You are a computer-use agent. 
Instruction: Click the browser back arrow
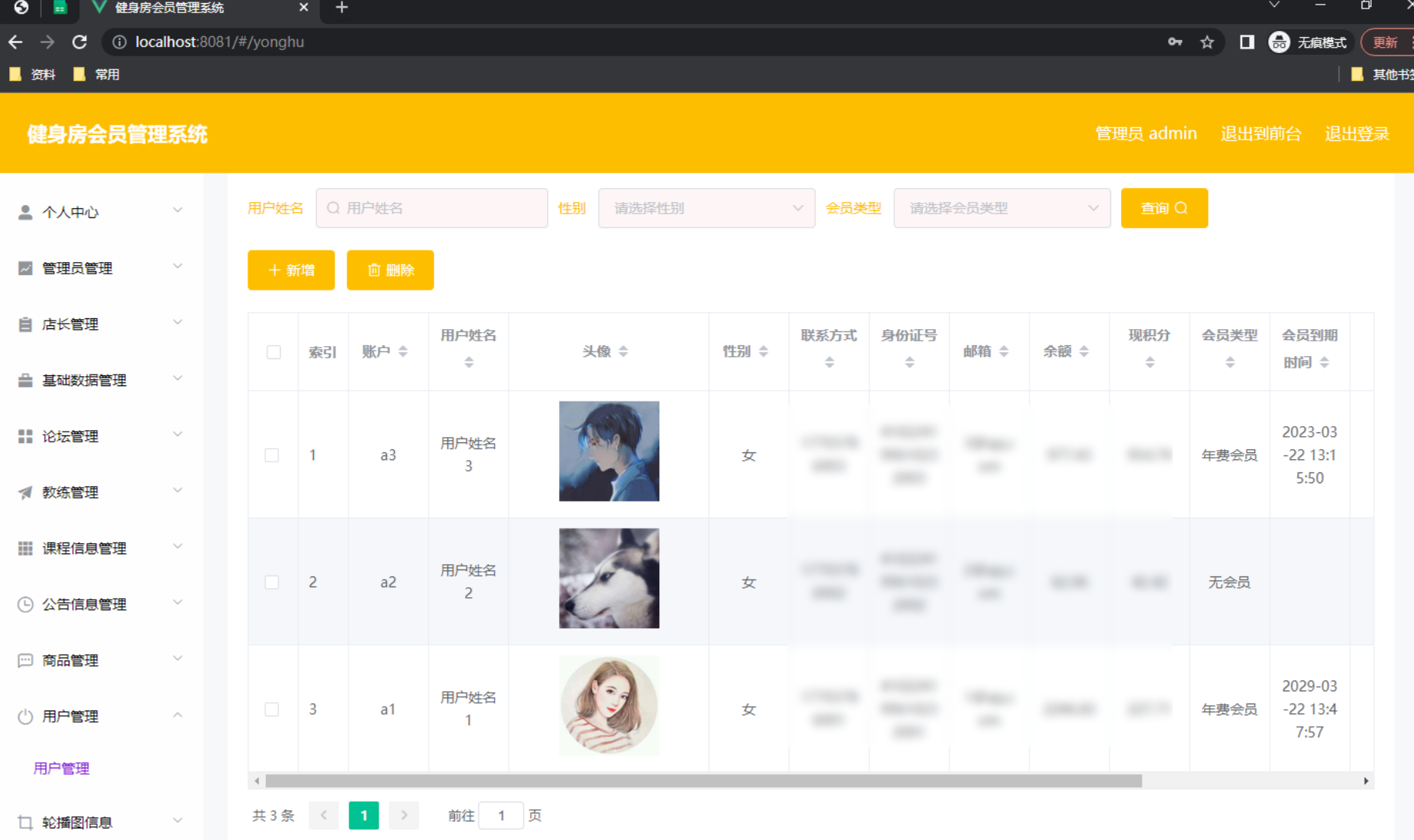pos(15,42)
